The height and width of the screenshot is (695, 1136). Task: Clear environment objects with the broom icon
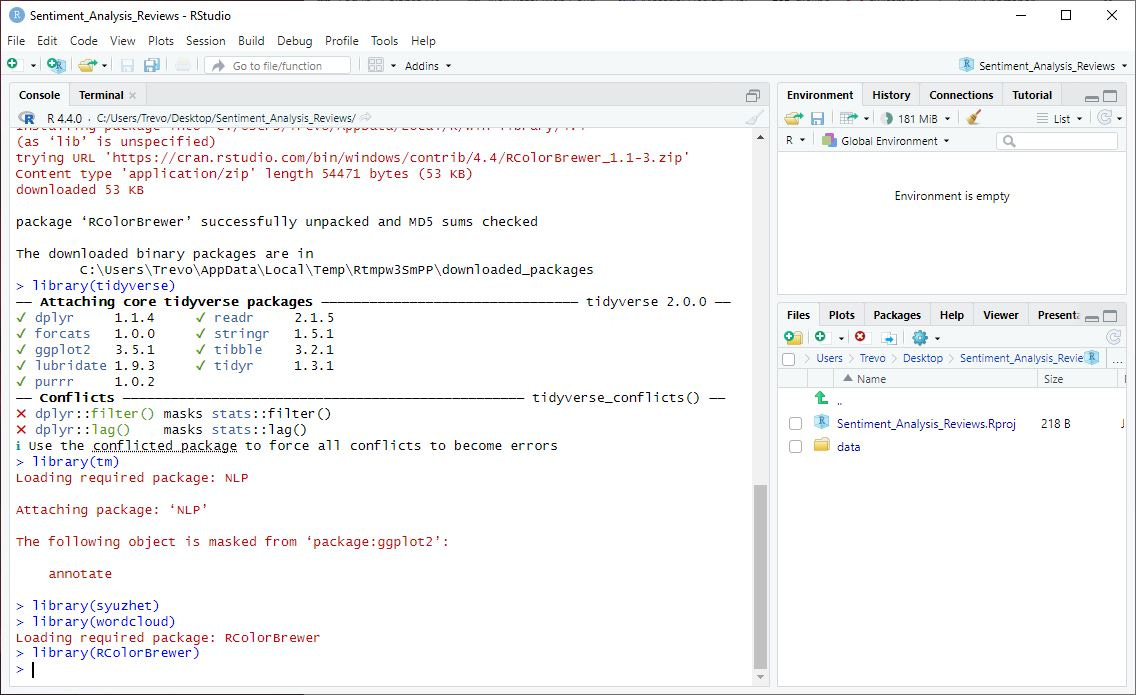pyautogui.click(x=974, y=117)
